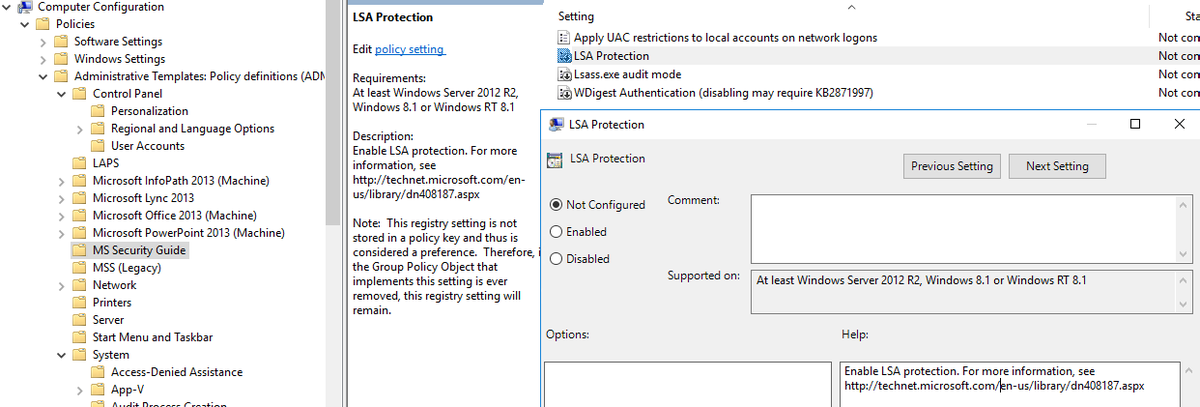Viewport: 1200px width, 407px height.
Task: Click the User Accounts folder icon
Action: click(x=98, y=146)
